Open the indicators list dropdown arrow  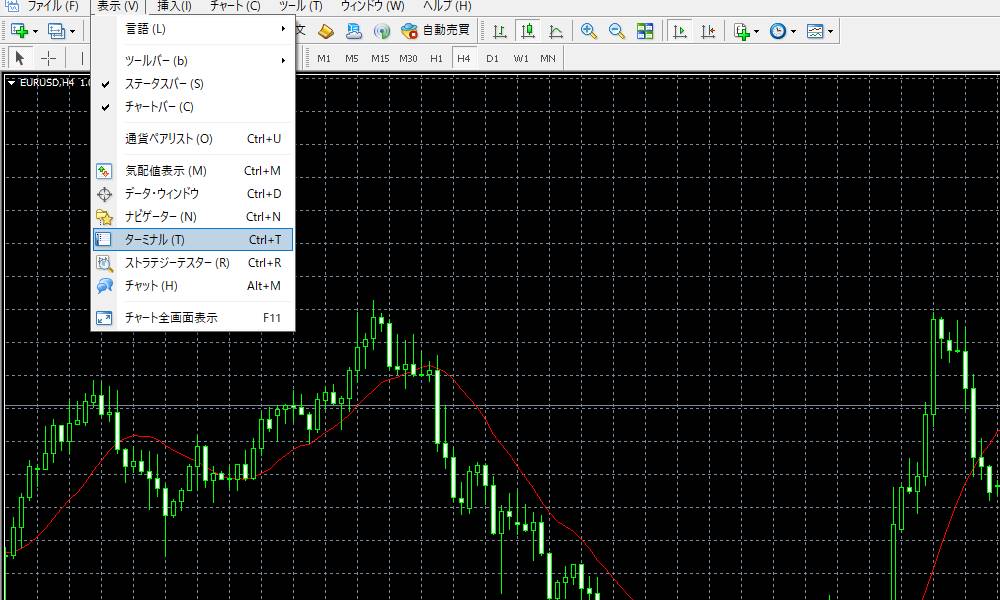[x=757, y=32]
